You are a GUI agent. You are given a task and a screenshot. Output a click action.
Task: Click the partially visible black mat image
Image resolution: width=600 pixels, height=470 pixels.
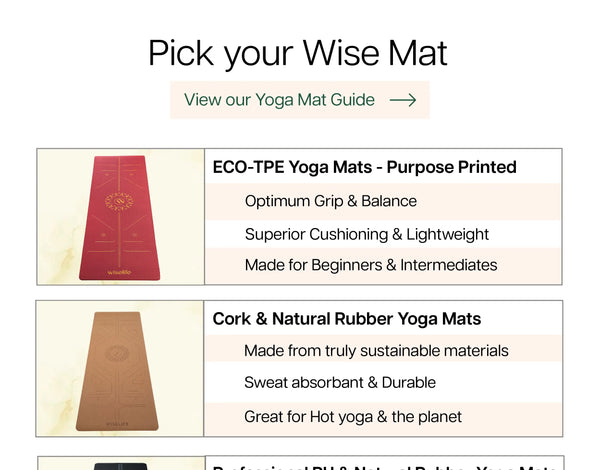(x=120, y=464)
